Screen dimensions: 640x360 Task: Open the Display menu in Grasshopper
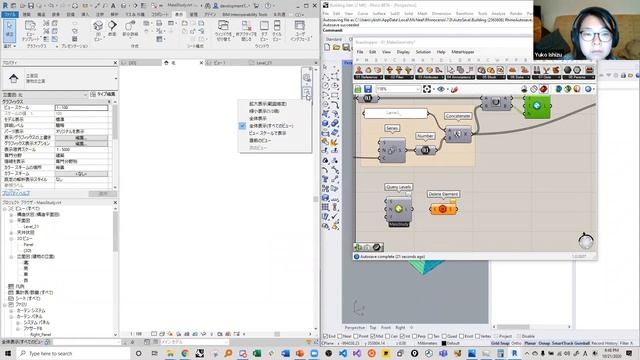[x=403, y=52]
